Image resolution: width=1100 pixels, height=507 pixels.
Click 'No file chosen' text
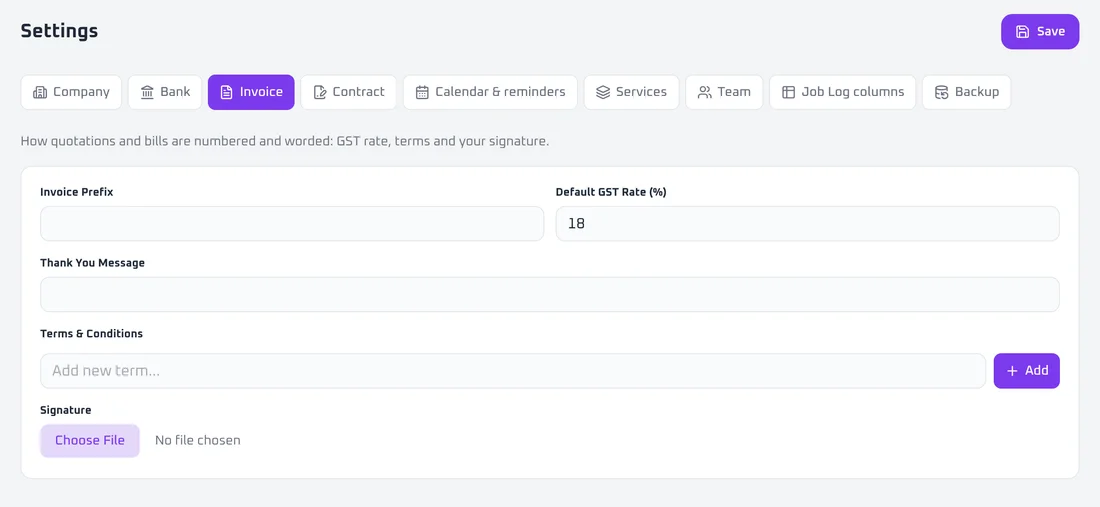198,440
